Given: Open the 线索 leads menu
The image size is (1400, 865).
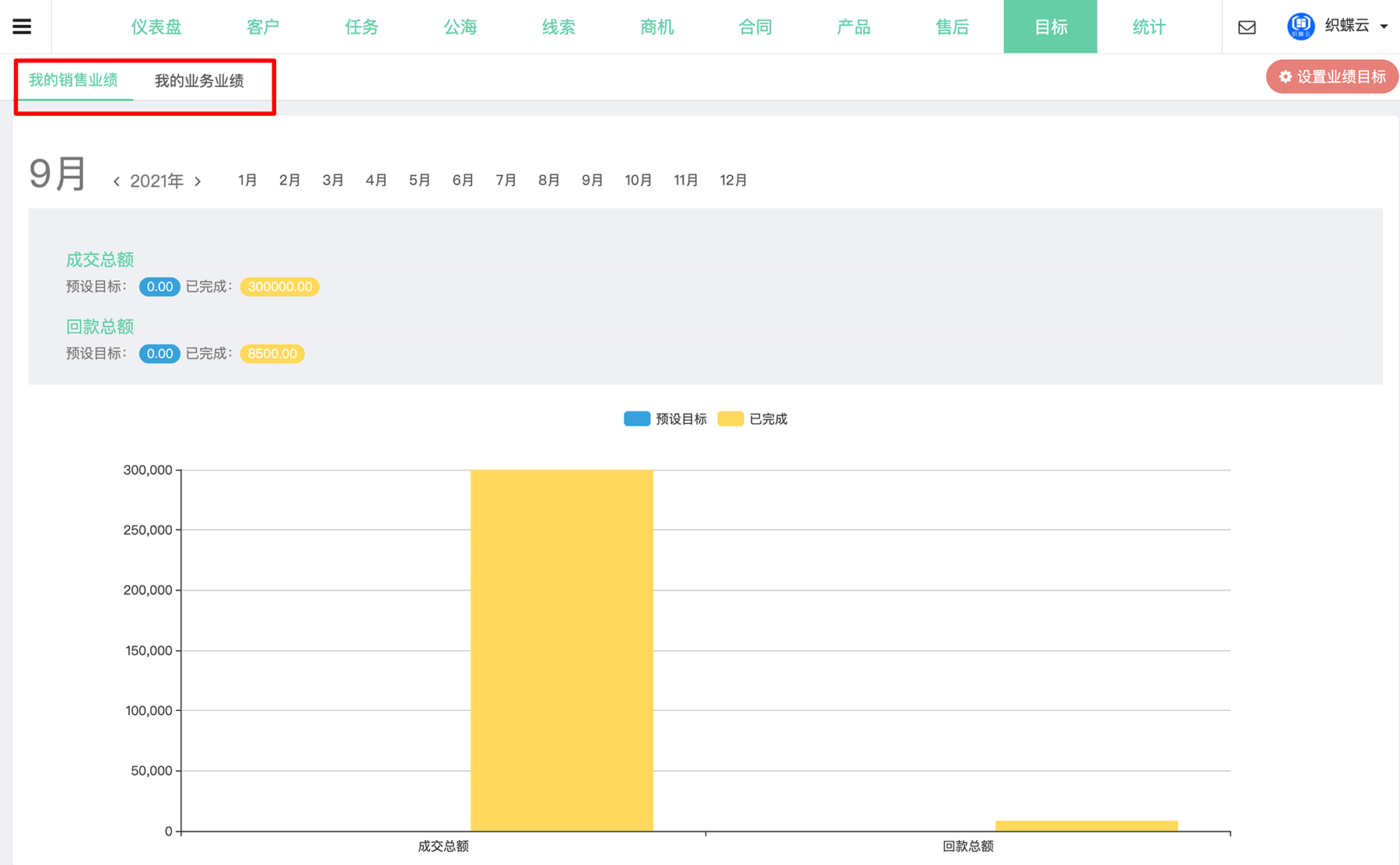Looking at the screenshot, I should click(x=558, y=26).
